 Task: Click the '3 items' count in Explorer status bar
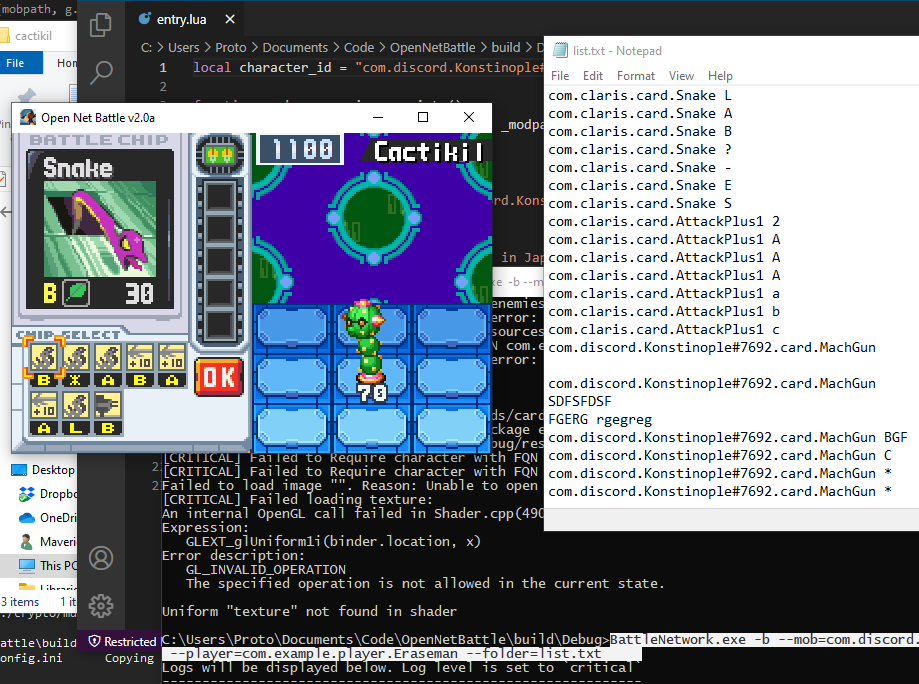20,602
